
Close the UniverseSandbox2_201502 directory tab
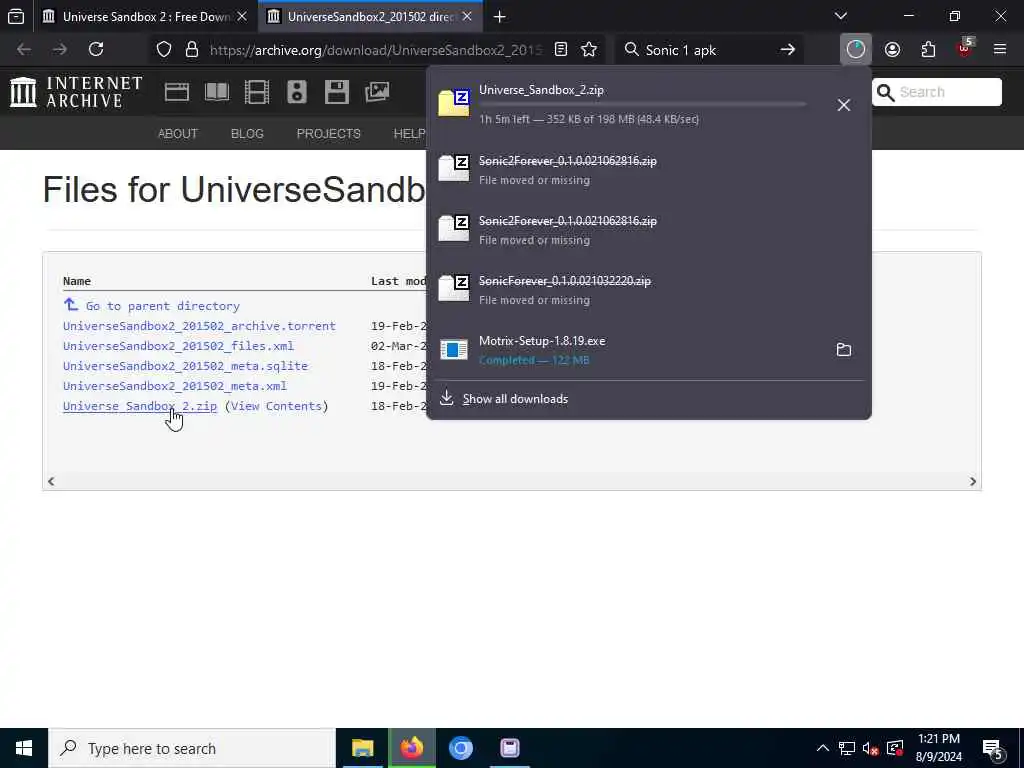click(467, 17)
